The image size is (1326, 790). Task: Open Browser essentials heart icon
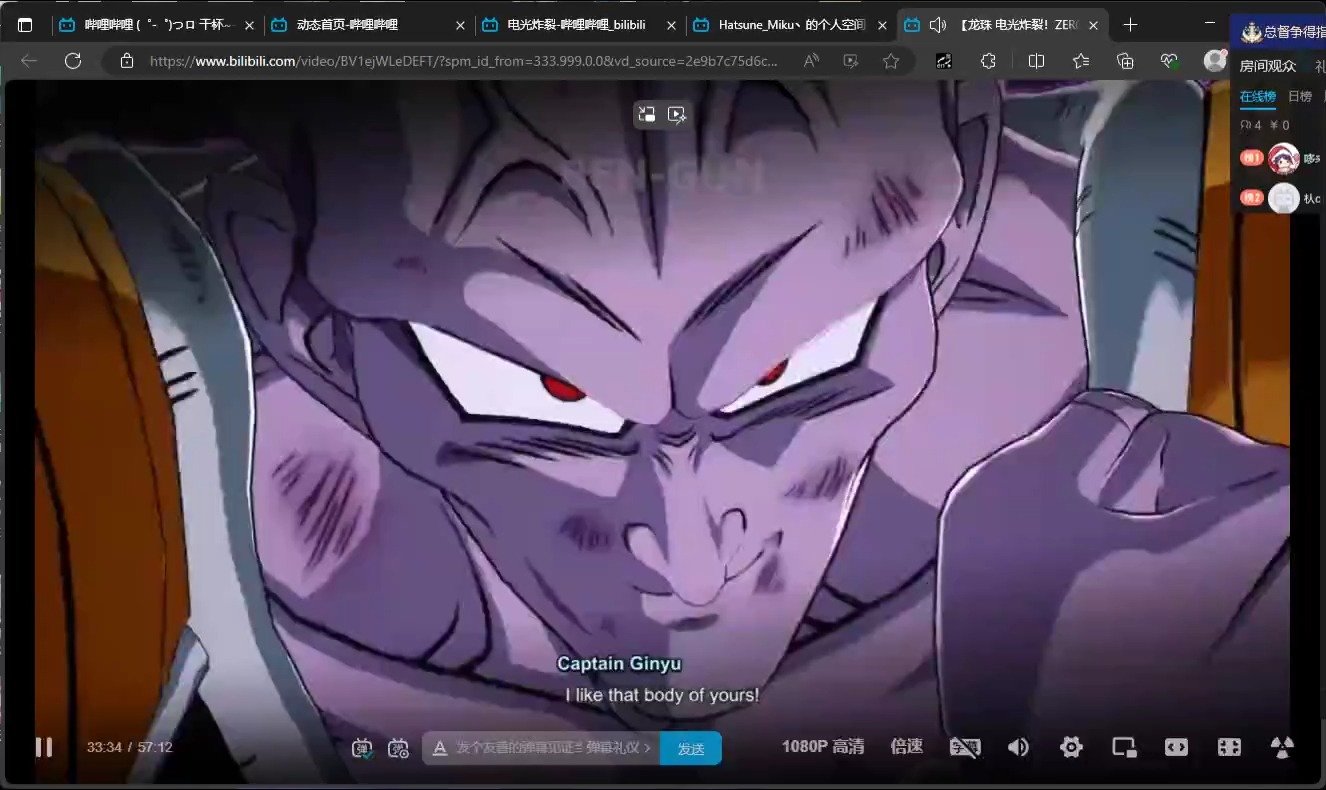[1170, 61]
